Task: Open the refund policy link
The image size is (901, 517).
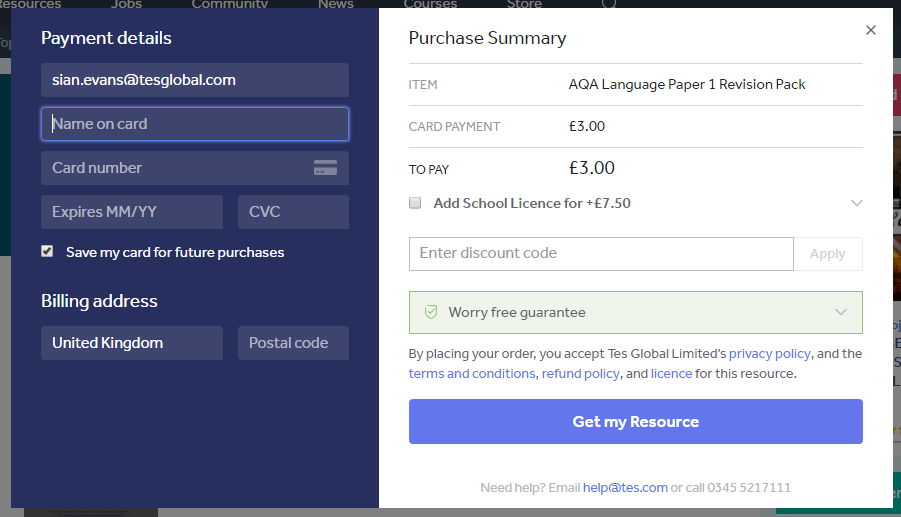Action: [x=580, y=374]
